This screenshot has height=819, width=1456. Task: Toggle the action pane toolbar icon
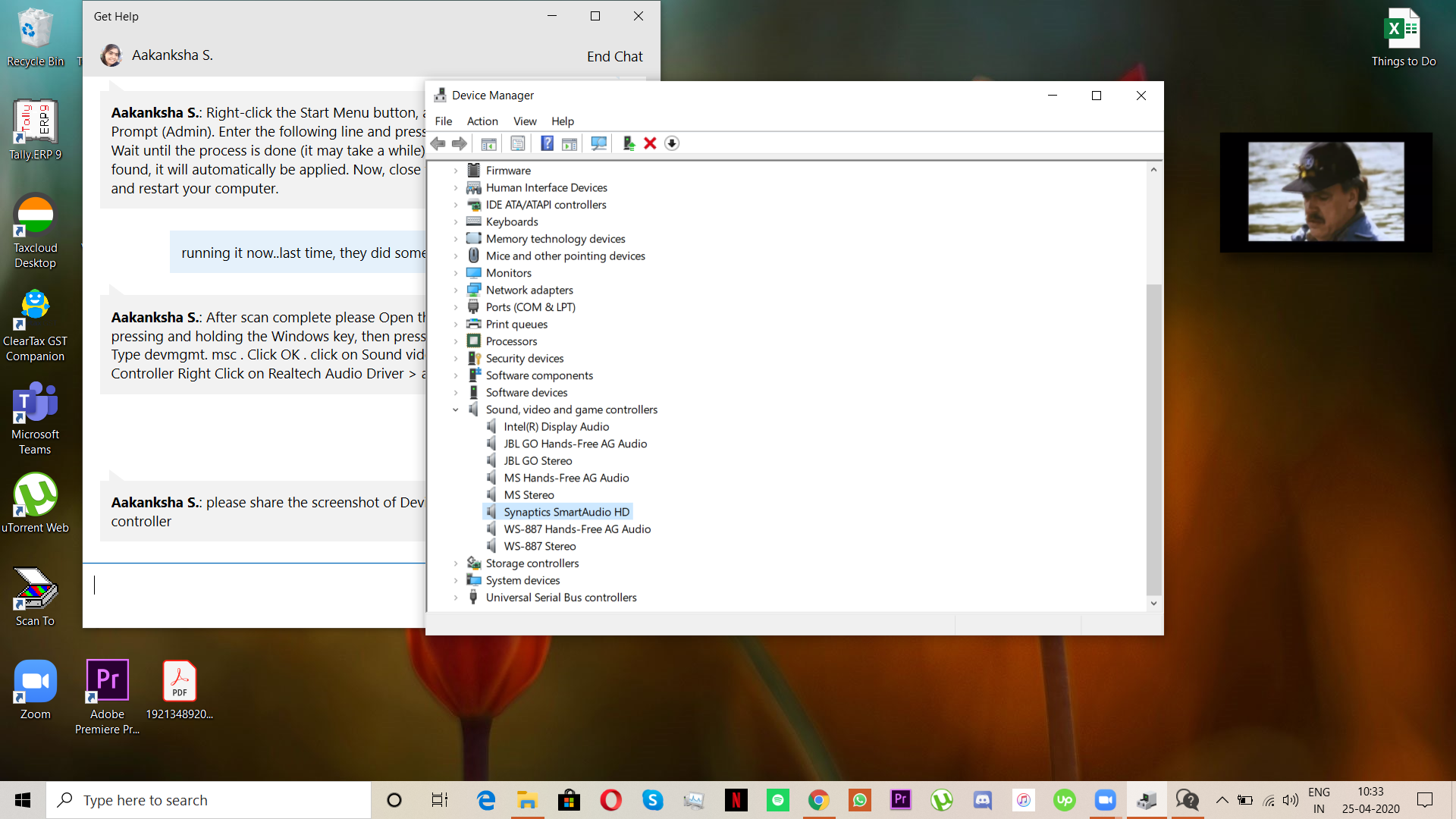click(570, 143)
